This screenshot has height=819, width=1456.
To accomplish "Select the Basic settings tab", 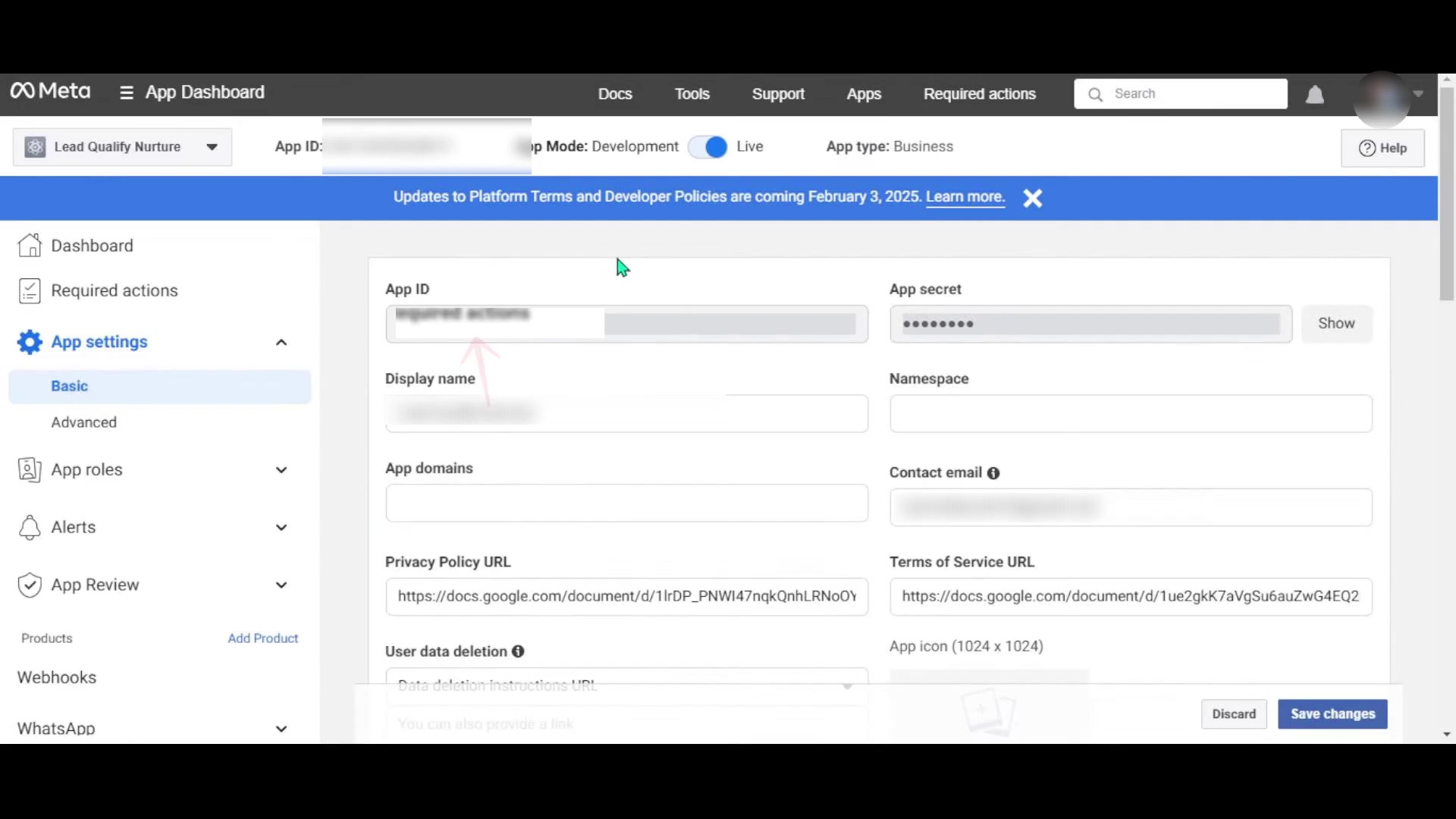I will (160, 386).
